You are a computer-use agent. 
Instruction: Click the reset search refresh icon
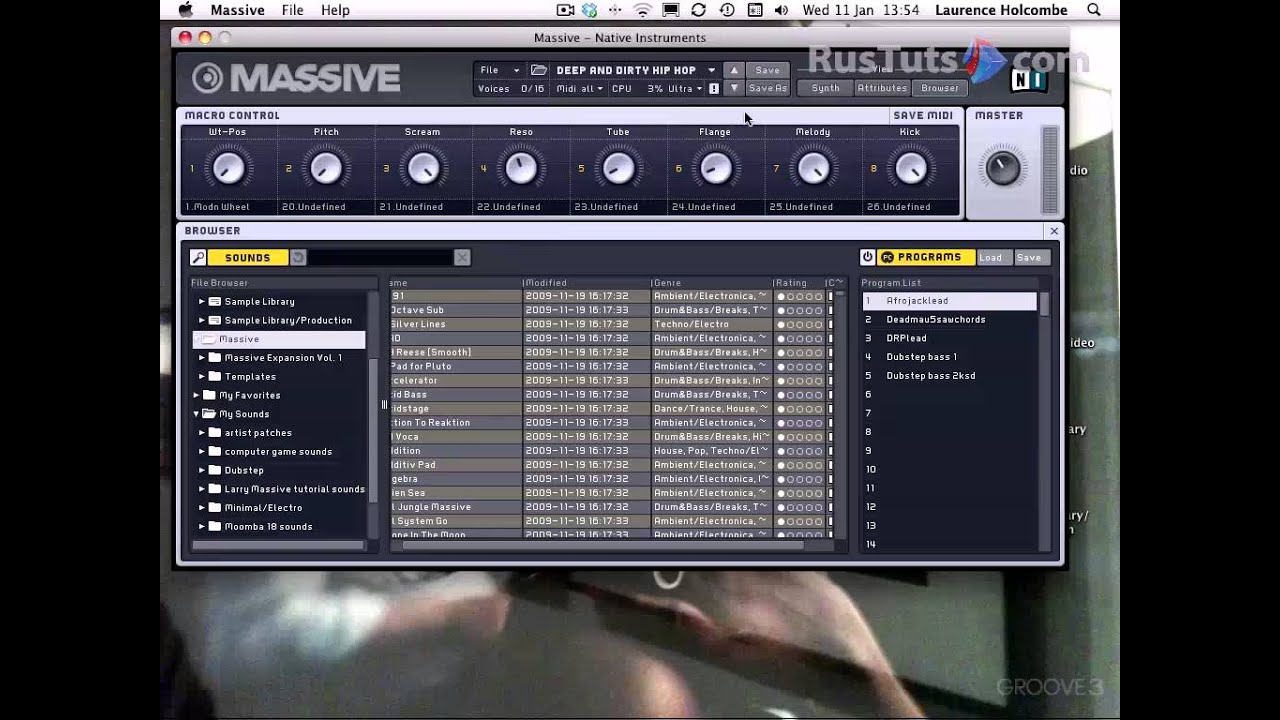(x=297, y=258)
